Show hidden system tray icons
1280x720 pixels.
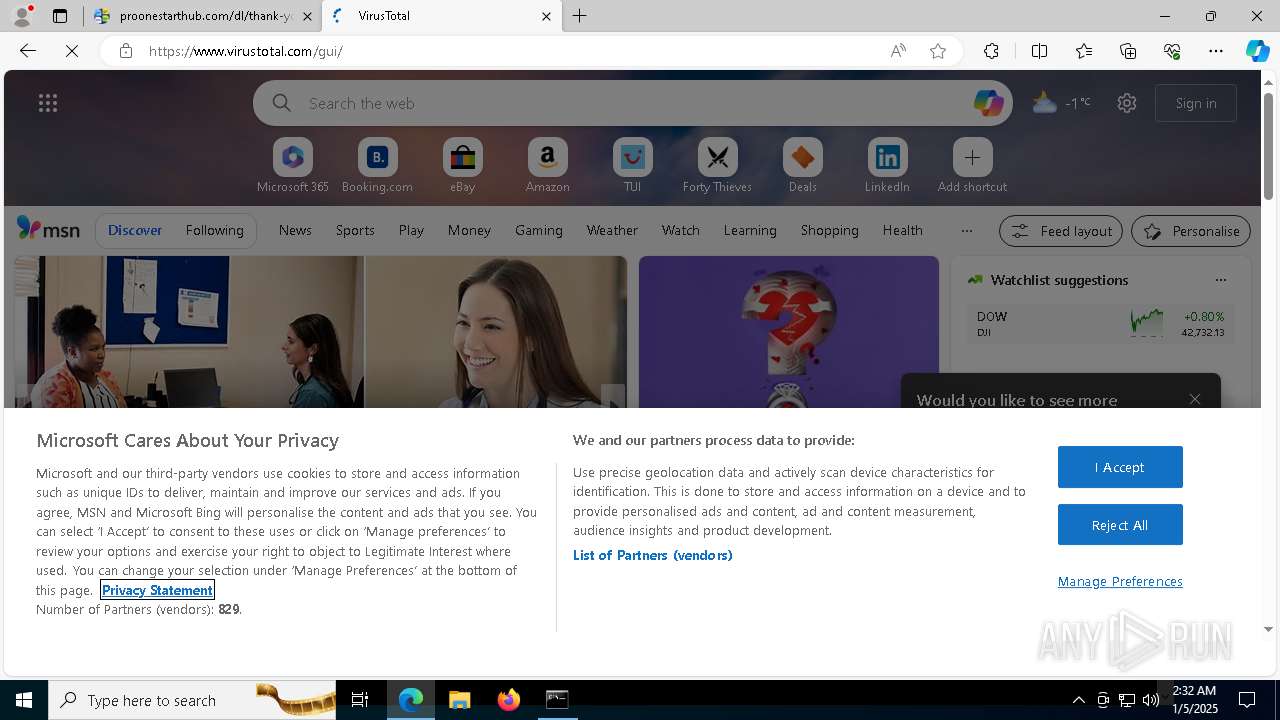click(1078, 699)
